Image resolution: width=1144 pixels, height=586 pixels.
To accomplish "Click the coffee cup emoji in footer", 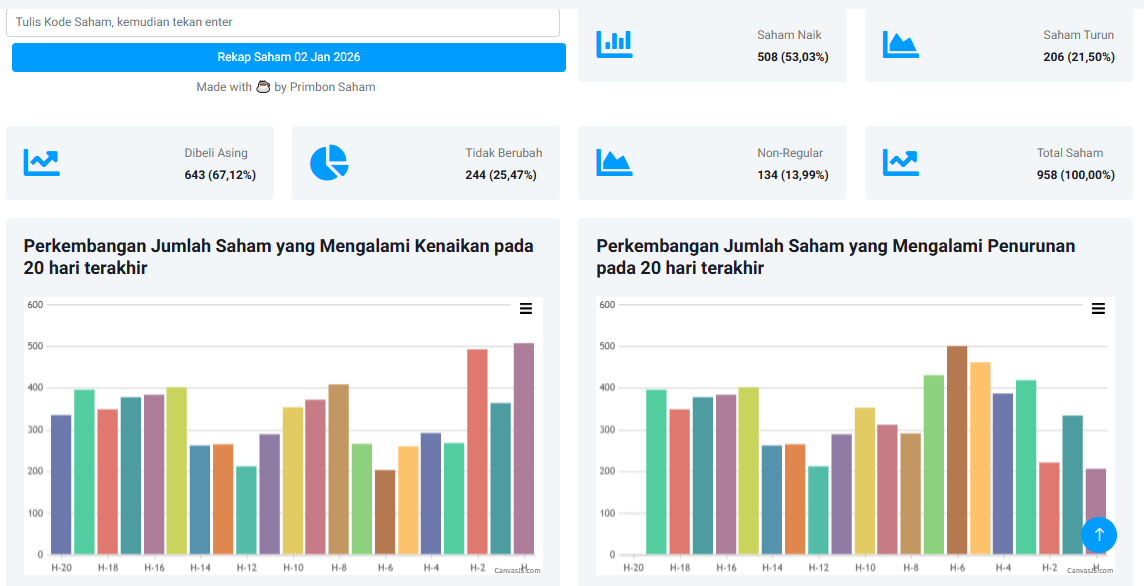I will point(263,87).
